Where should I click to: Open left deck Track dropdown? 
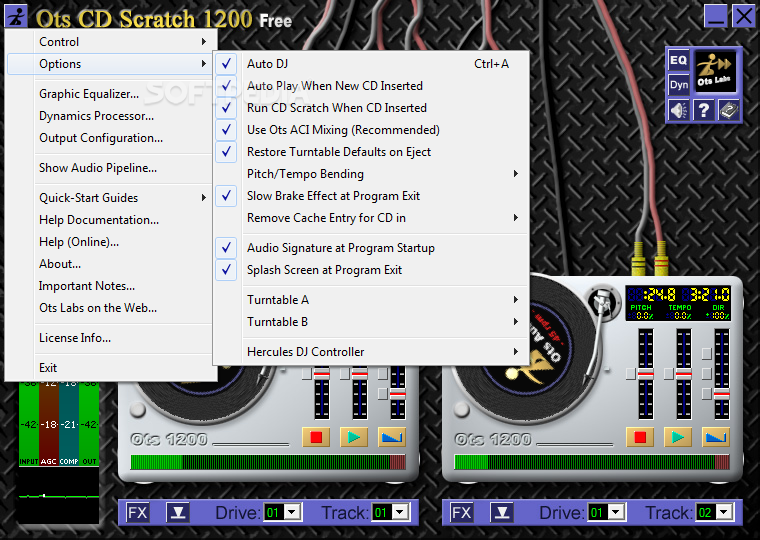pyautogui.click(x=400, y=512)
